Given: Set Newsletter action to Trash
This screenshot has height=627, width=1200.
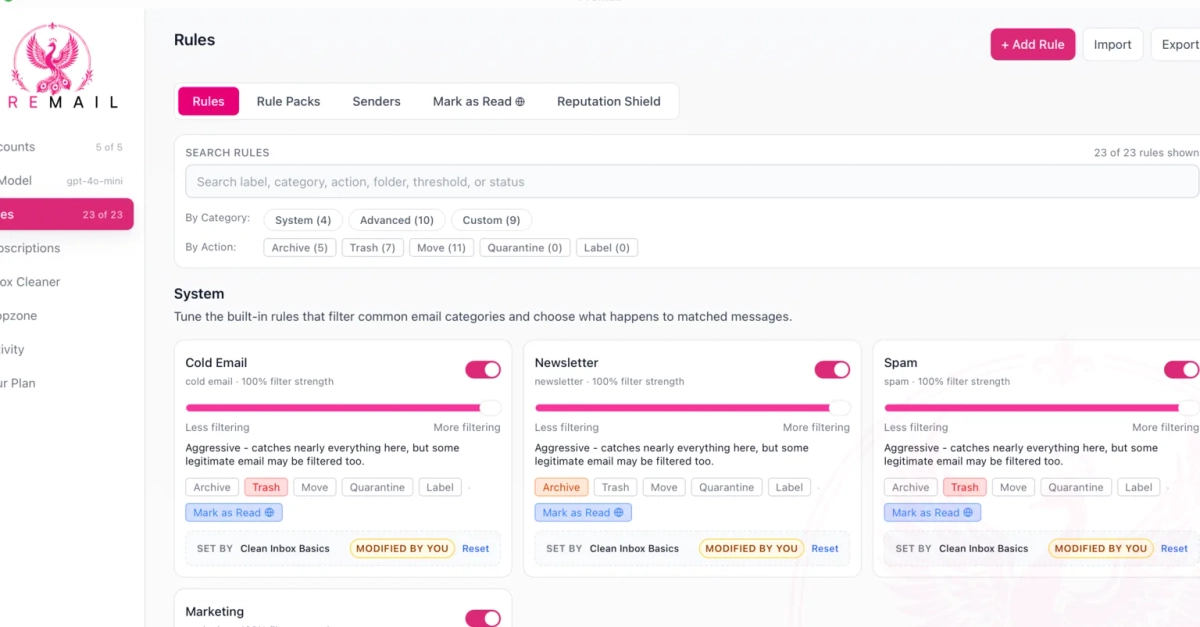Looking at the screenshot, I should point(615,488).
